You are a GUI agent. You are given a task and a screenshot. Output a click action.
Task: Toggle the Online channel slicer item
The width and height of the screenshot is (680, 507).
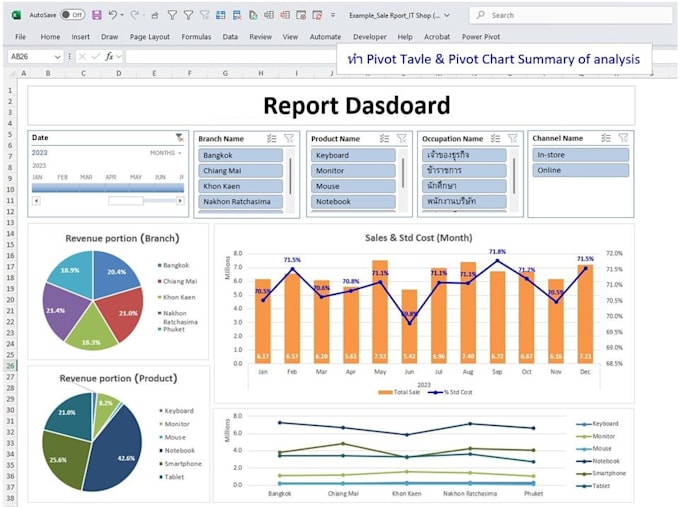click(581, 170)
